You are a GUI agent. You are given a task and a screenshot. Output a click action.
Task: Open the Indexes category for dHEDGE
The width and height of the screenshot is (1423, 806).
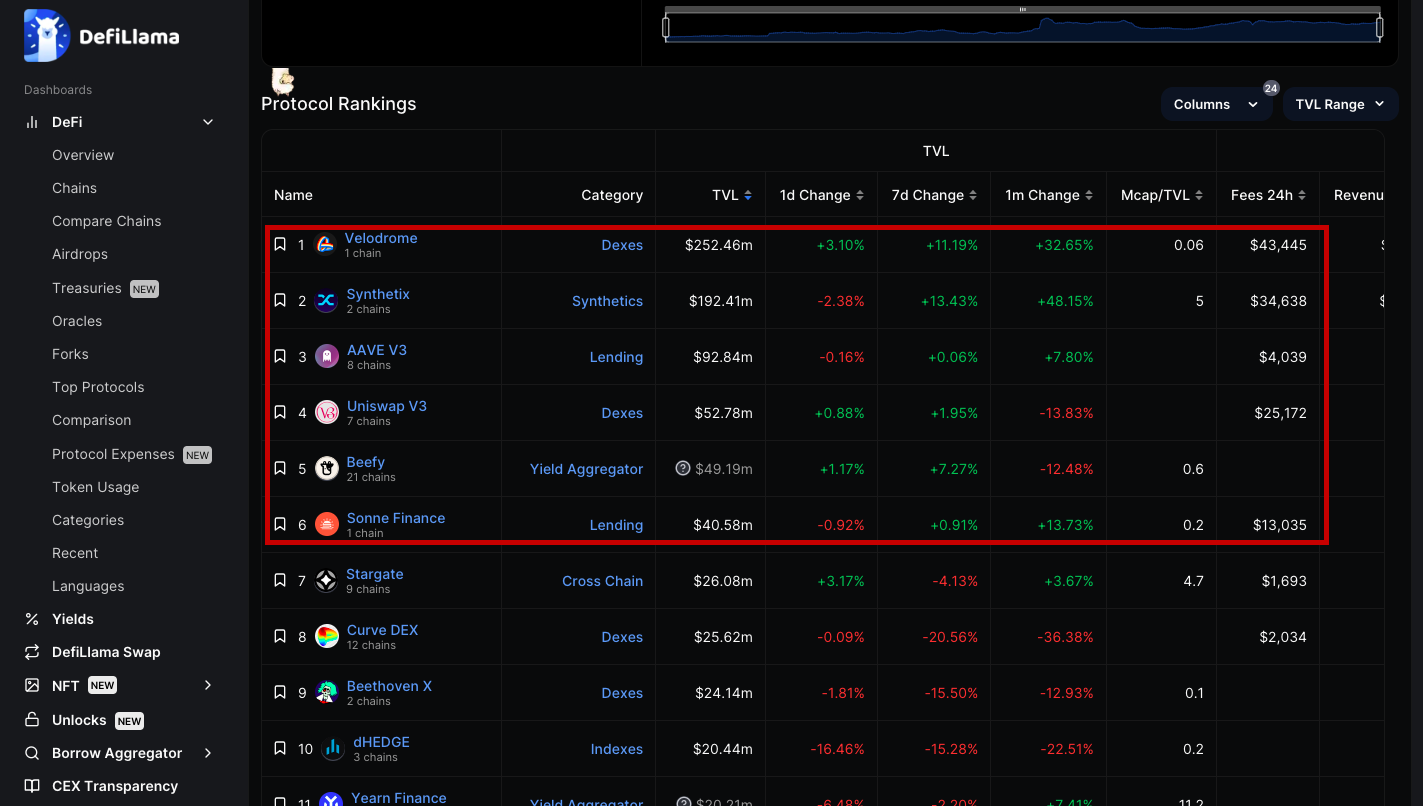pyautogui.click(x=617, y=749)
